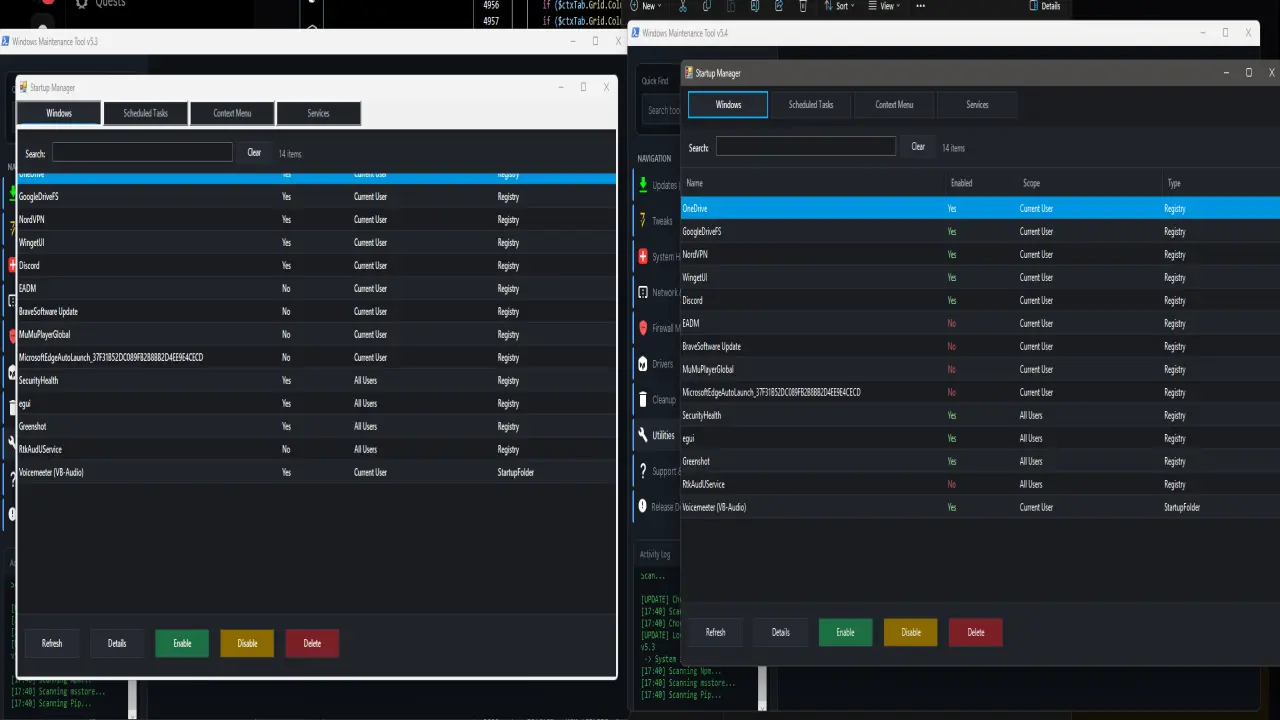The height and width of the screenshot is (720, 1280).
Task: Focus the Search field in left Startup Manager
Action: pyautogui.click(x=142, y=153)
